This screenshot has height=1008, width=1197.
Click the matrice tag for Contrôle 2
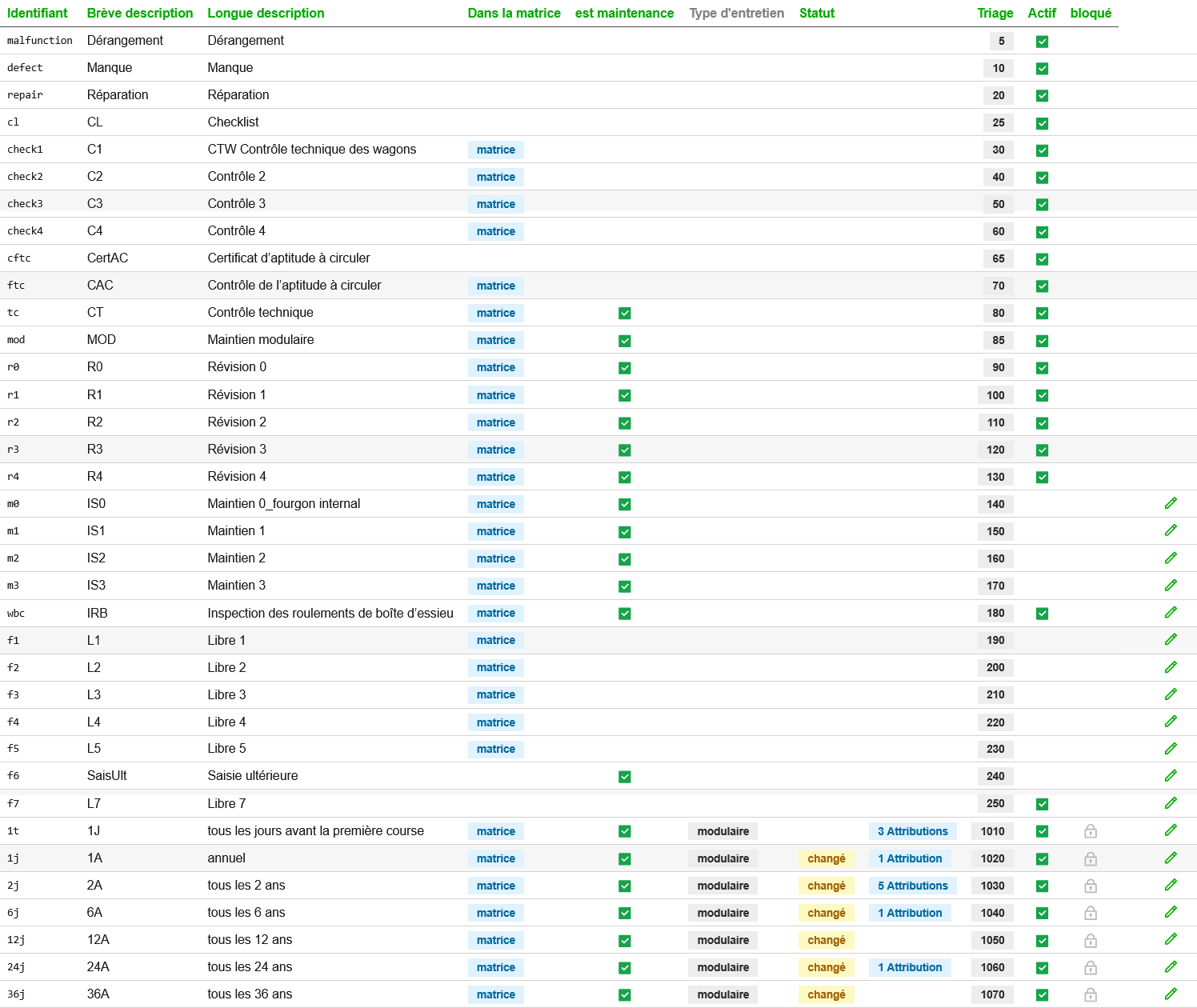point(495,177)
